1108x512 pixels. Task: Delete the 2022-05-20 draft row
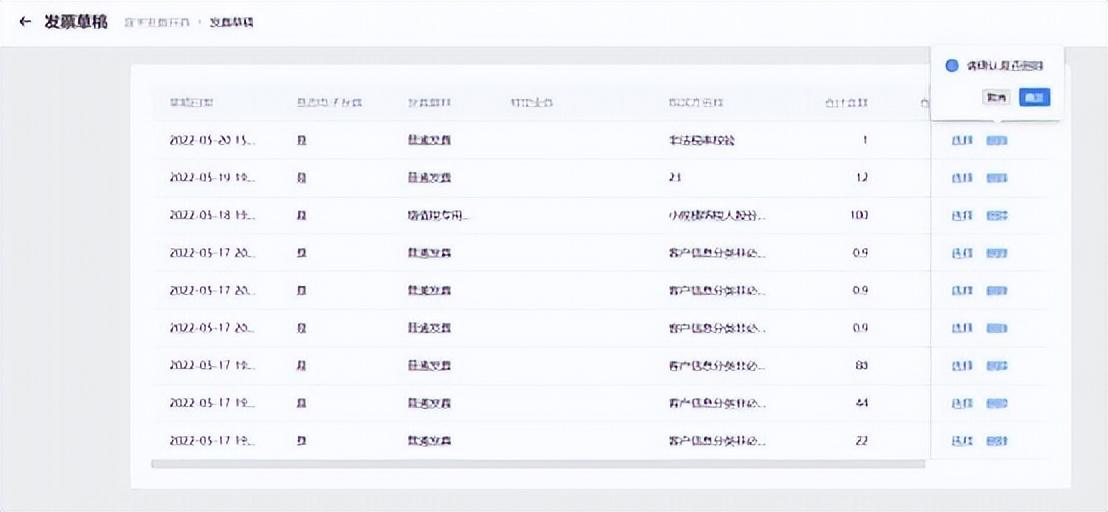997,140
